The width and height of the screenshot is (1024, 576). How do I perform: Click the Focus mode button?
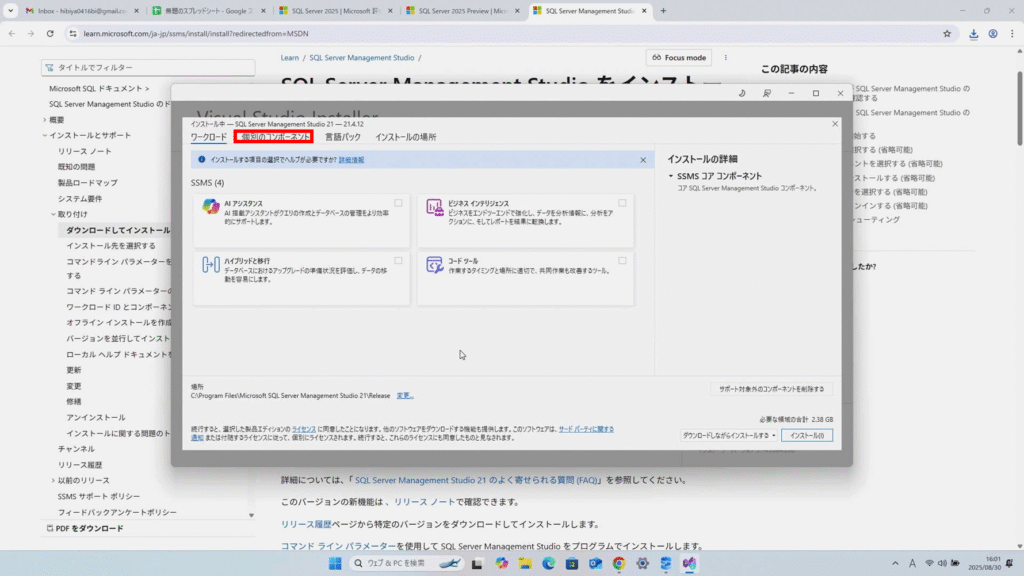(x=679, y=57)
